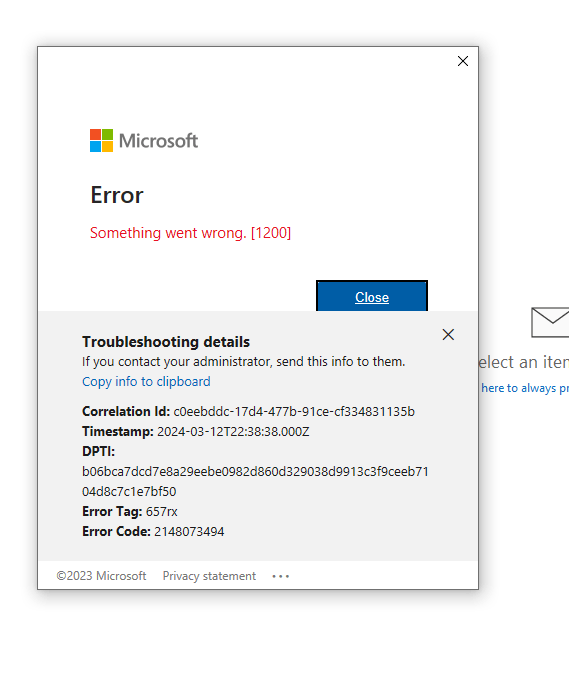Open the more options ellipsis in footer

(x=281, y=576)
